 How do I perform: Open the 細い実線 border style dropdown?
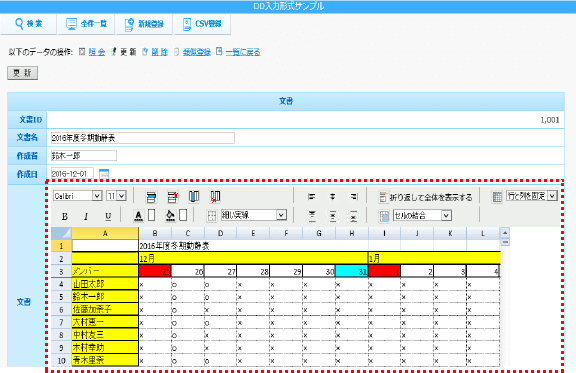tap(253, 215)
